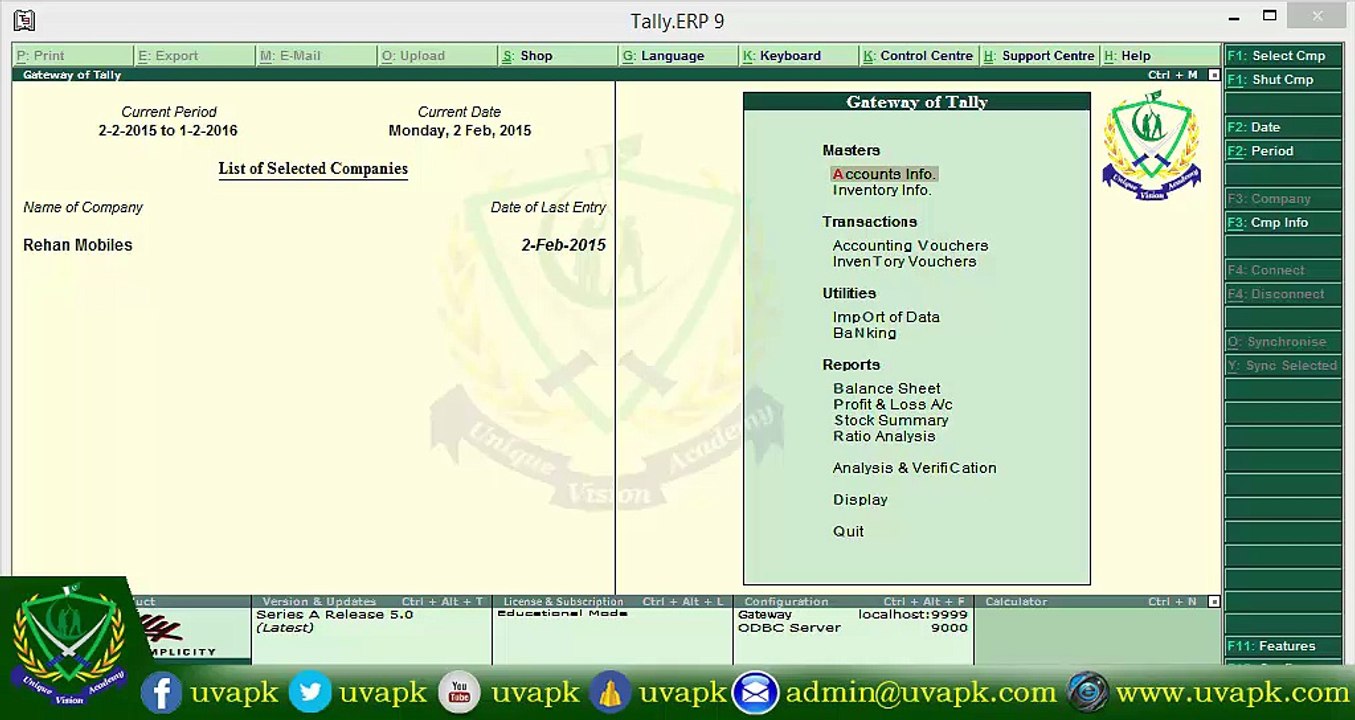Click the F2: Date button
1355x720 pixels.
[x=1283, y=127]
